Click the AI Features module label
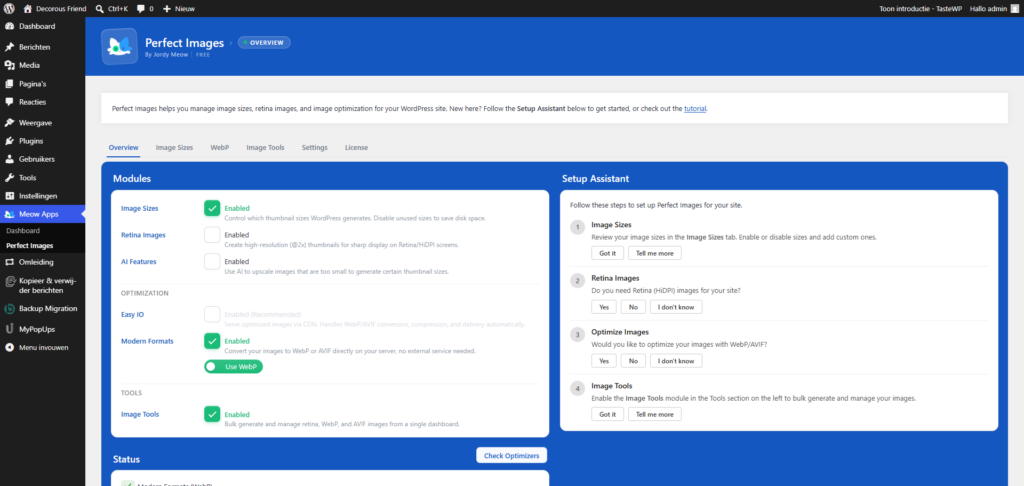 (138, 261)
